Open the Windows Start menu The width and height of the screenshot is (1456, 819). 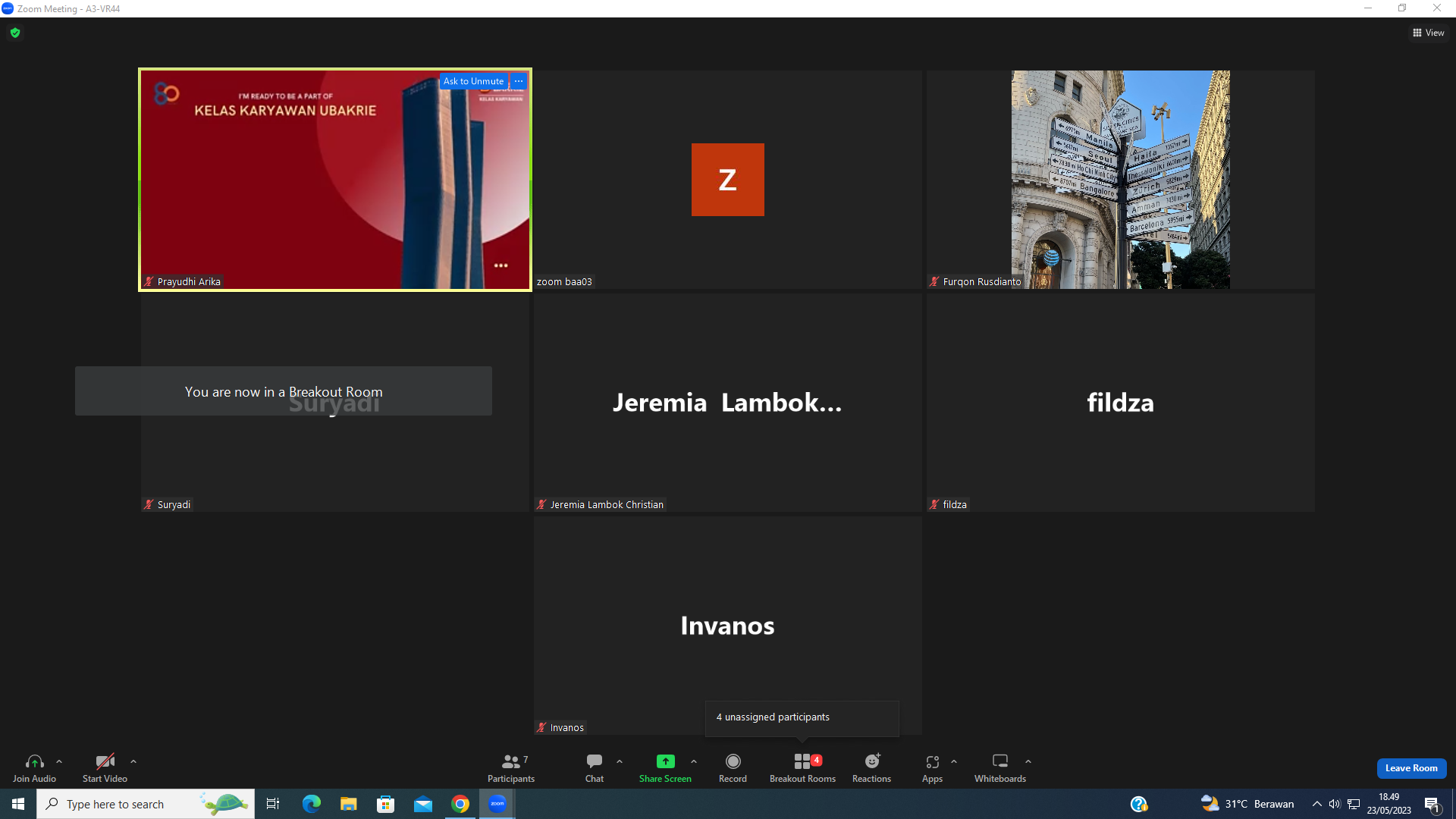18,804
